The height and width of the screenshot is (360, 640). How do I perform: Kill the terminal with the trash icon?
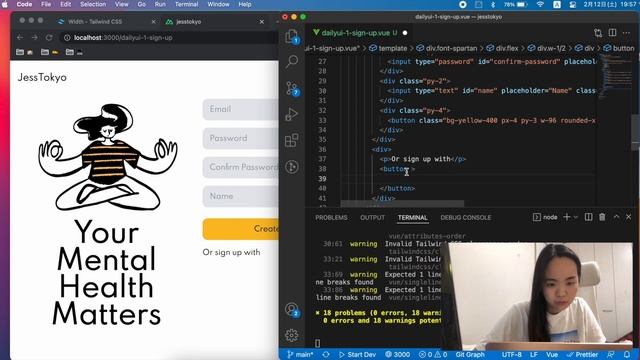point(602,217)
